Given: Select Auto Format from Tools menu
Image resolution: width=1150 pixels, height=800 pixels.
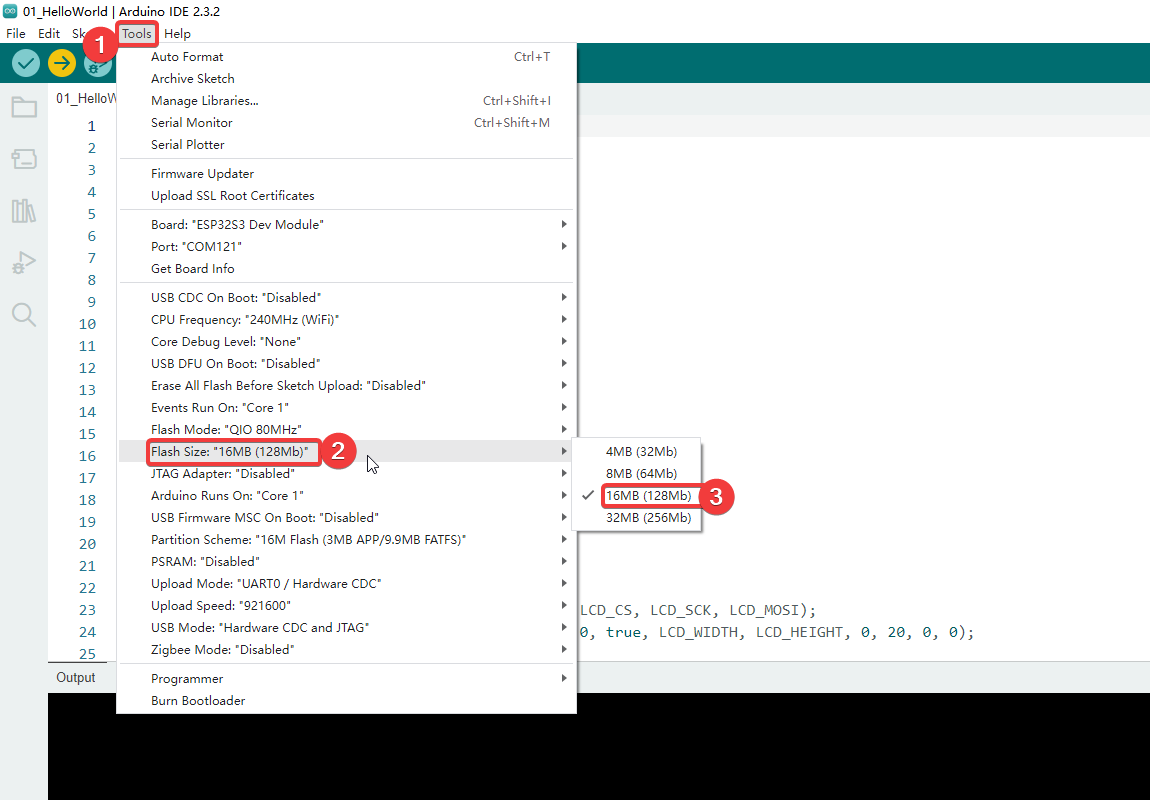Looking at the screenshot, I should (x=346, y=56).
